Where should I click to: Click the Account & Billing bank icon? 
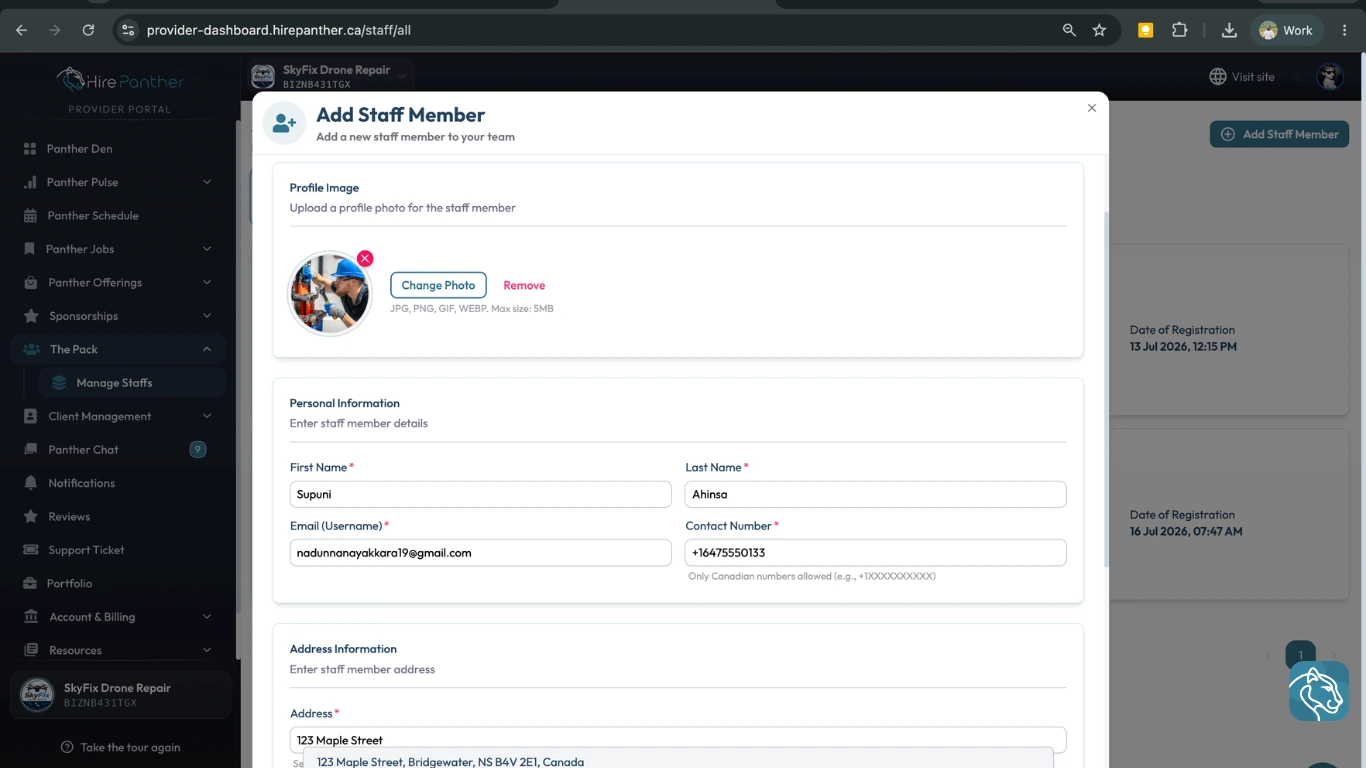coord(30,617)
